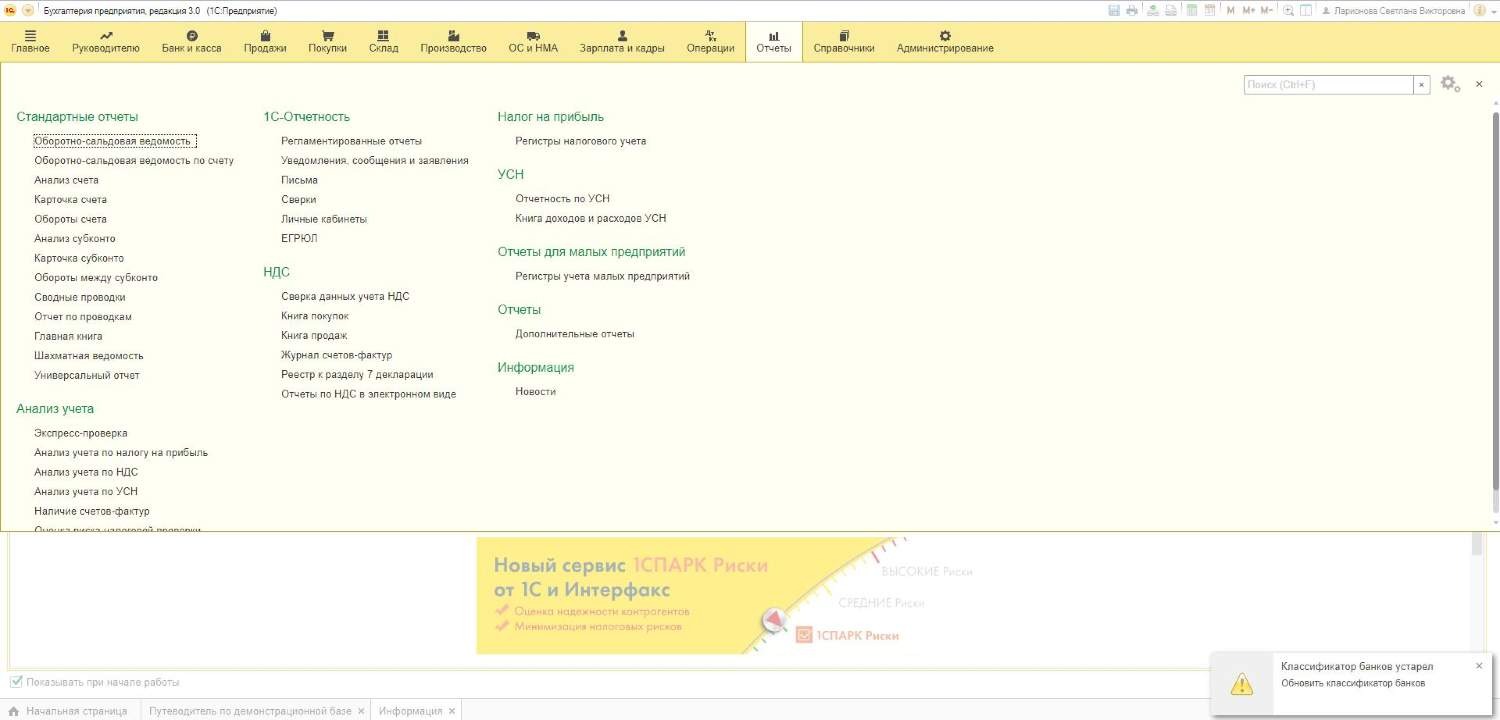The image size is (1500, 720).
Task: Switch to Путеводитель по демонстрационной базе tab
Action: point(249,711)
